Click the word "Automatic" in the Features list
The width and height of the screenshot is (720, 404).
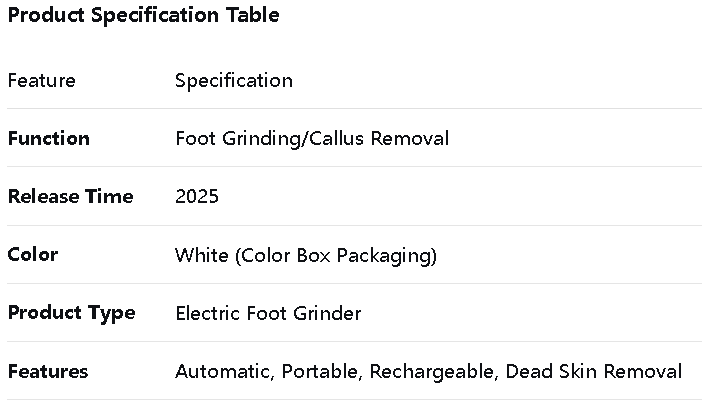[223, 371]
